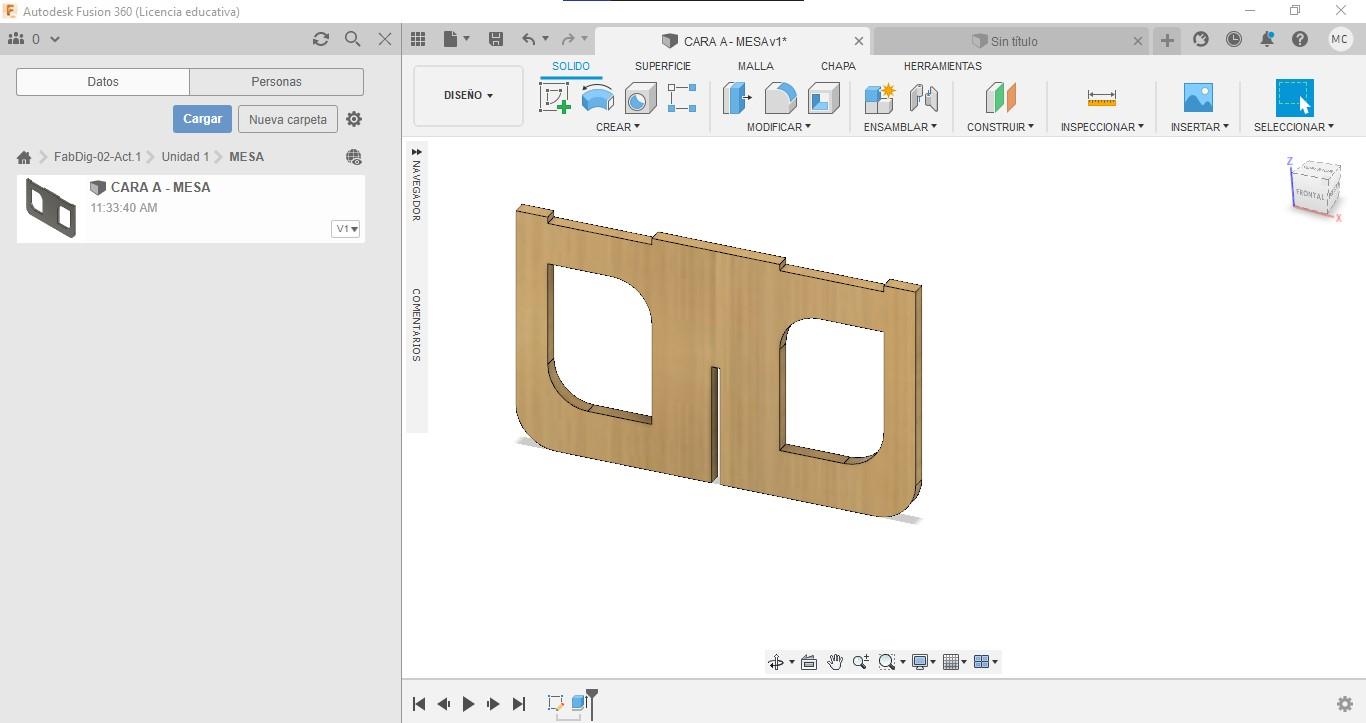Switch to the Personas tab
Screen dimensions: 1366x723
[276, 82]
